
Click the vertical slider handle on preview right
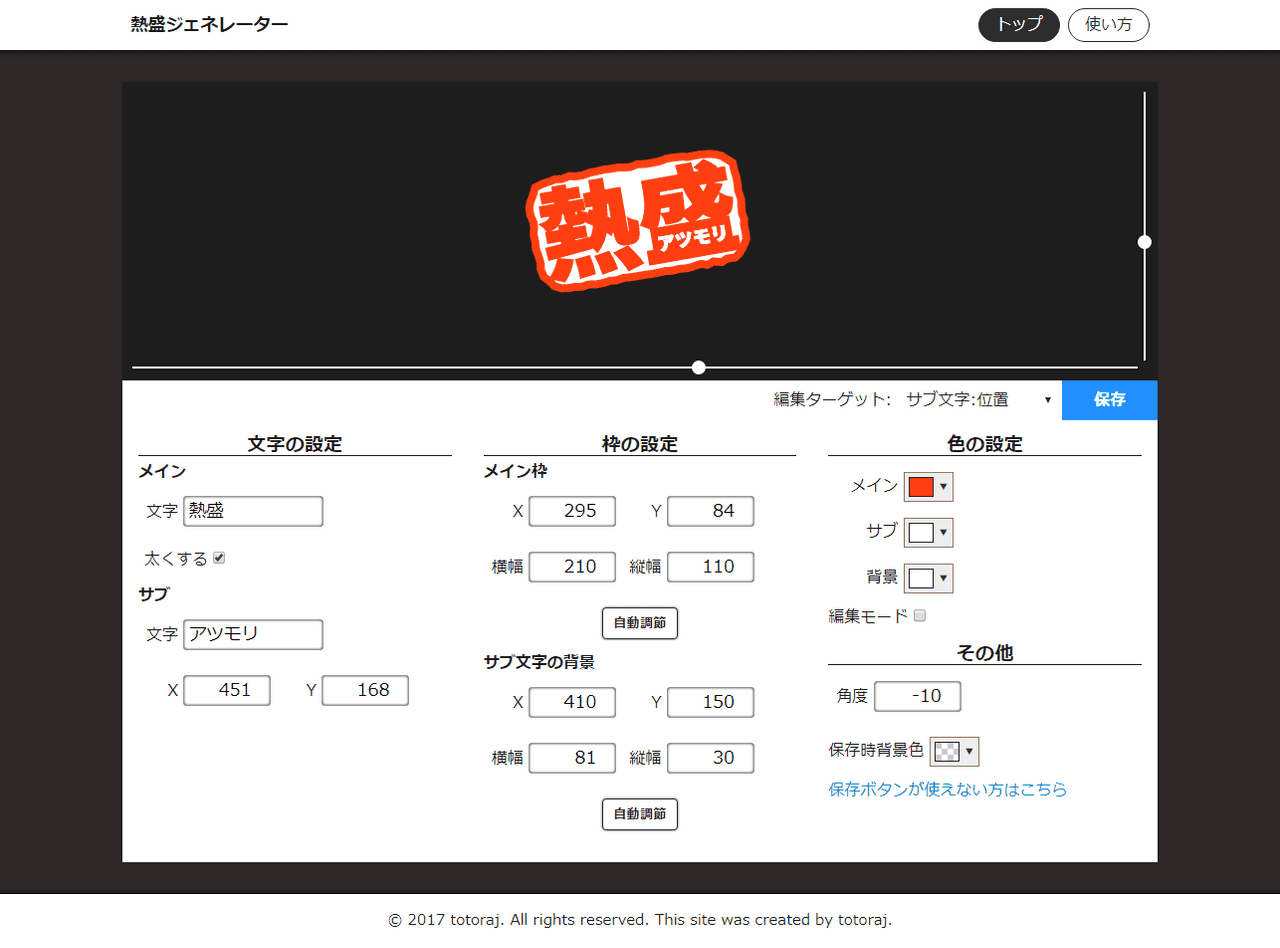(1144, 241)
